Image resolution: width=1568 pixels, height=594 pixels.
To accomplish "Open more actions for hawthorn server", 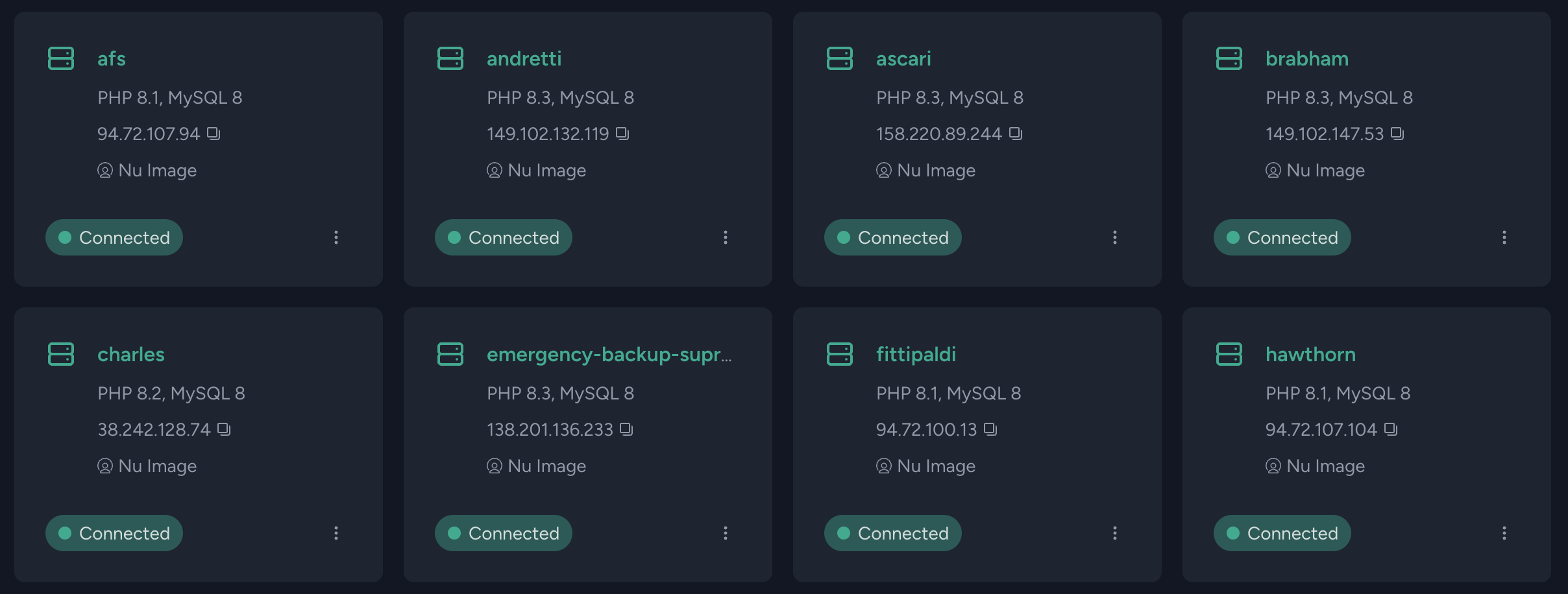I will (x=1504, y=533).
